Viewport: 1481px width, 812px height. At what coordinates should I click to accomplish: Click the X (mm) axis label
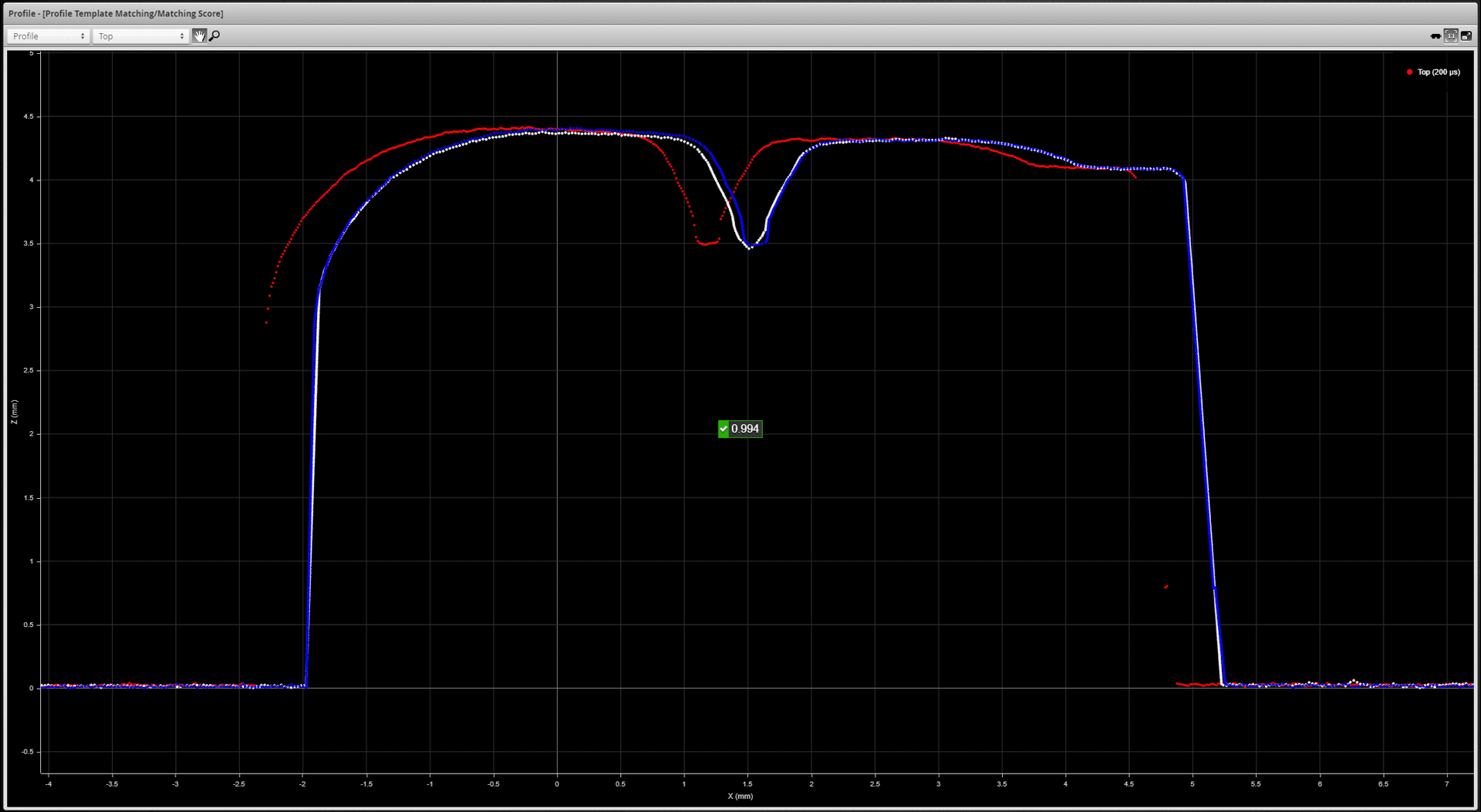pos(740,796)
